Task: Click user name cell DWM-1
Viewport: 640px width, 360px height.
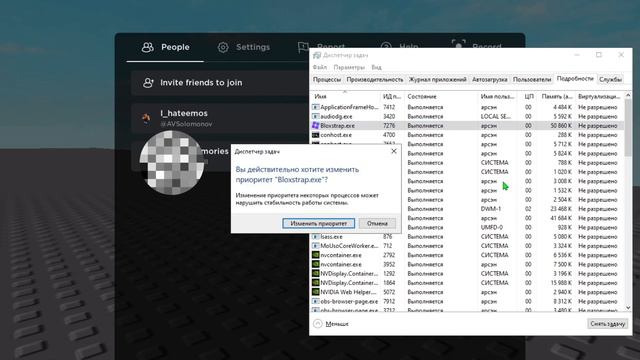Action: point(491,209)
